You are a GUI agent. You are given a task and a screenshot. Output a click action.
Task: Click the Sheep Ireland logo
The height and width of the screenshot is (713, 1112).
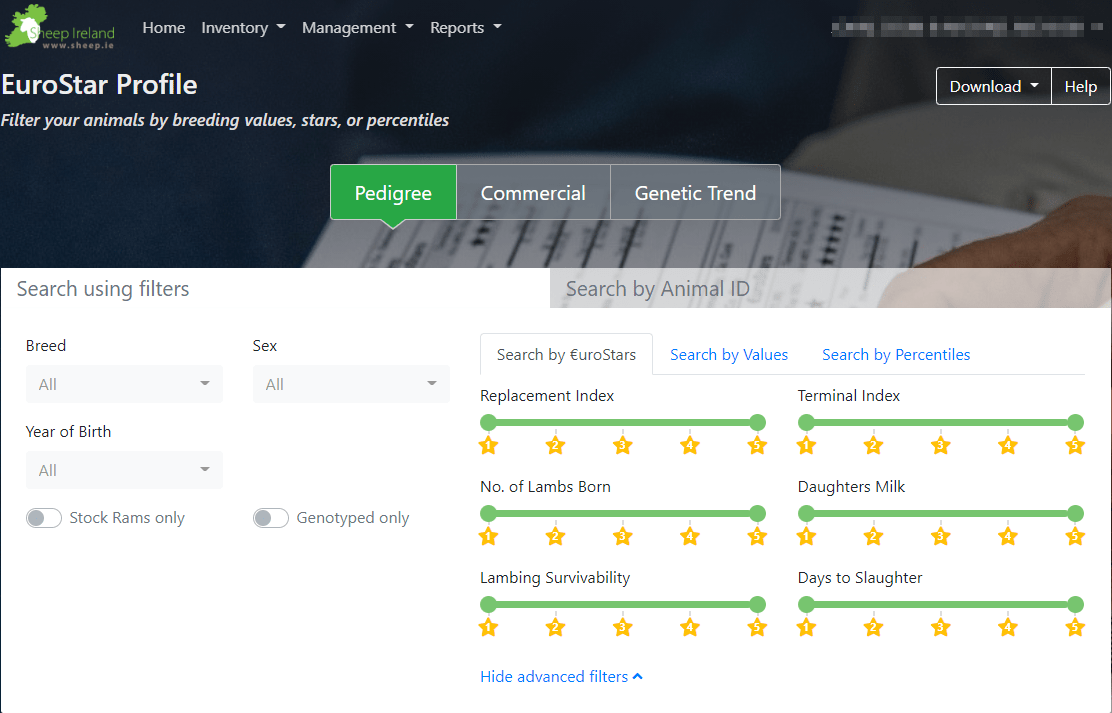[58, 27]
